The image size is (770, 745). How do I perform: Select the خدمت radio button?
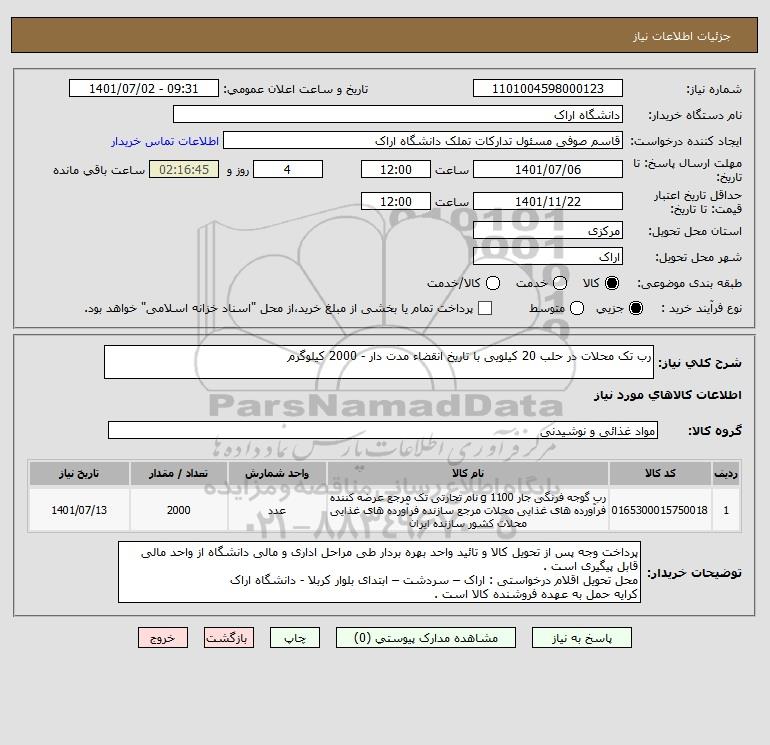(560, 283)
